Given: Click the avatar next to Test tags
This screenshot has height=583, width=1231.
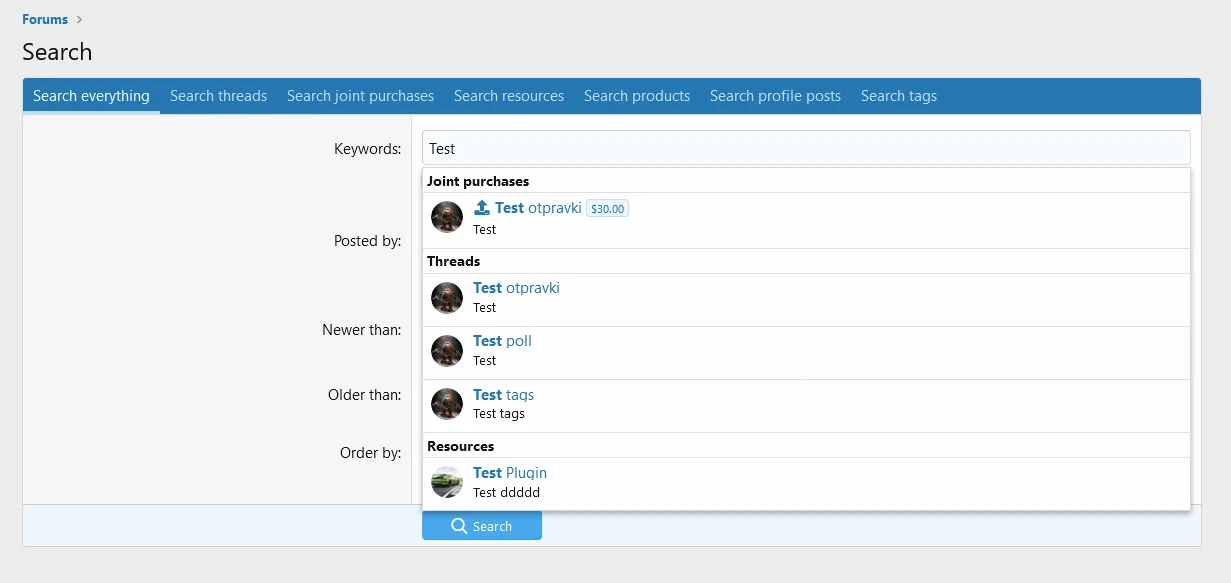Looking at the screenshot, I should 447,404.
